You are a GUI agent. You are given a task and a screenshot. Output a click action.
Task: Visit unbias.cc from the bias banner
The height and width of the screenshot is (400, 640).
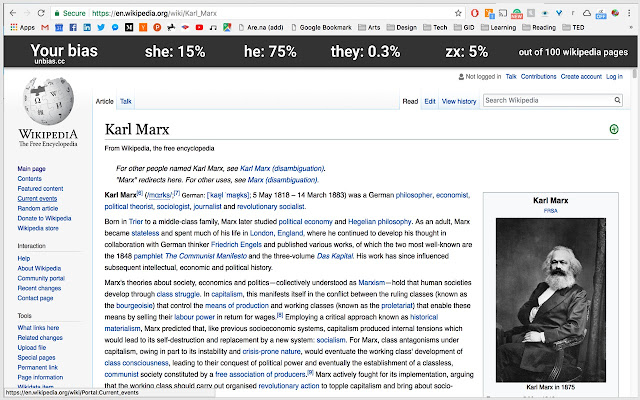49,61
